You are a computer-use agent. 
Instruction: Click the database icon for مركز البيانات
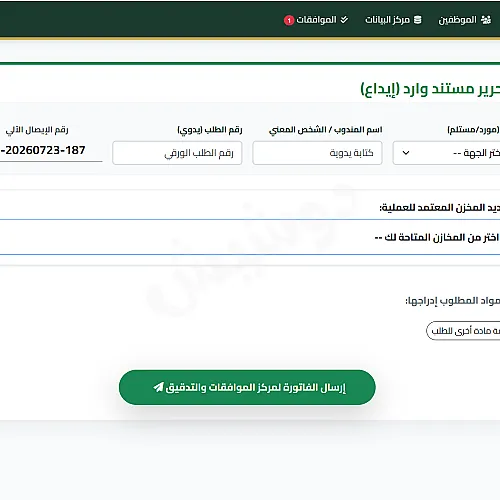417,20
